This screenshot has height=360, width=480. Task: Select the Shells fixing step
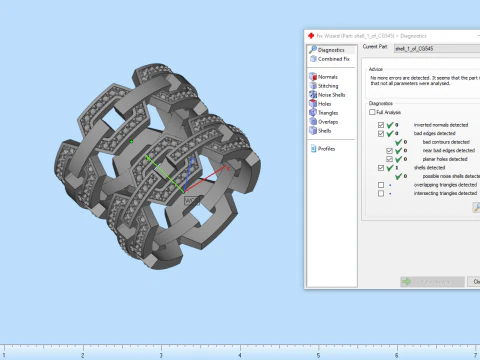pos(320,131)
